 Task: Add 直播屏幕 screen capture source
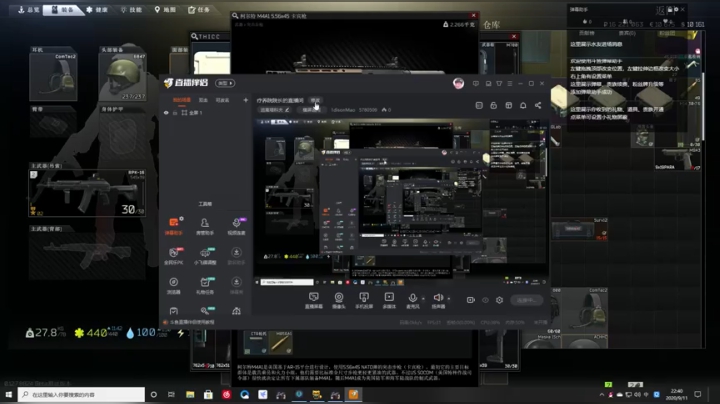coord(314,301)
